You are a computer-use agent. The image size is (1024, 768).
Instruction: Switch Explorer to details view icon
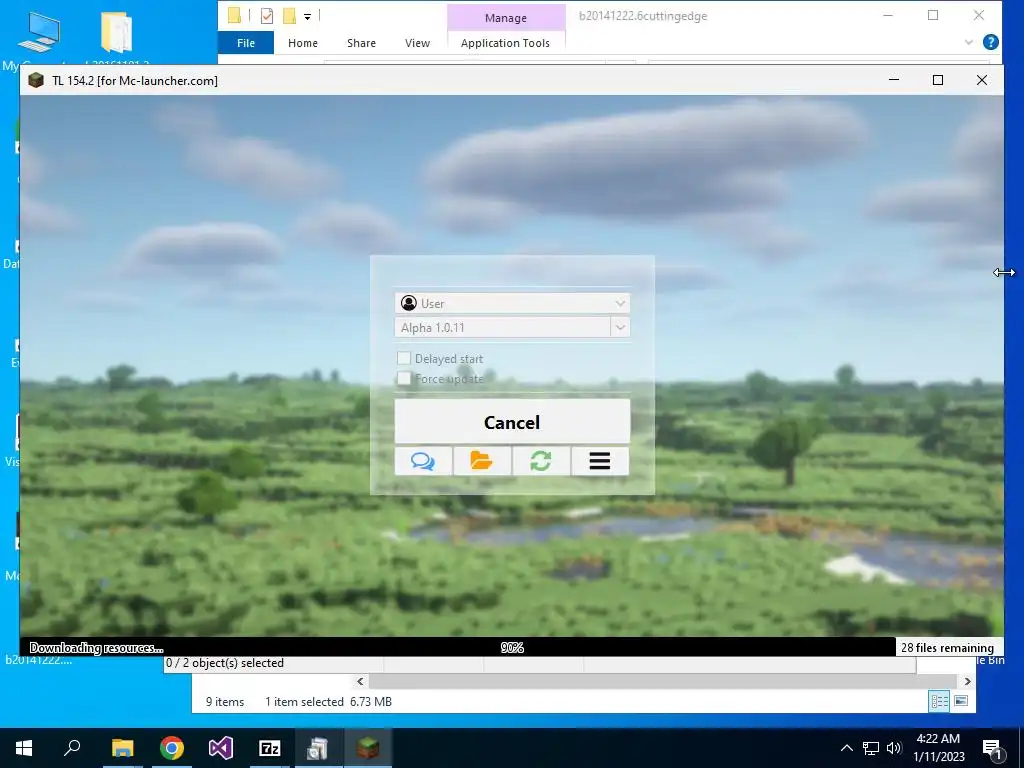pos(940,701)
